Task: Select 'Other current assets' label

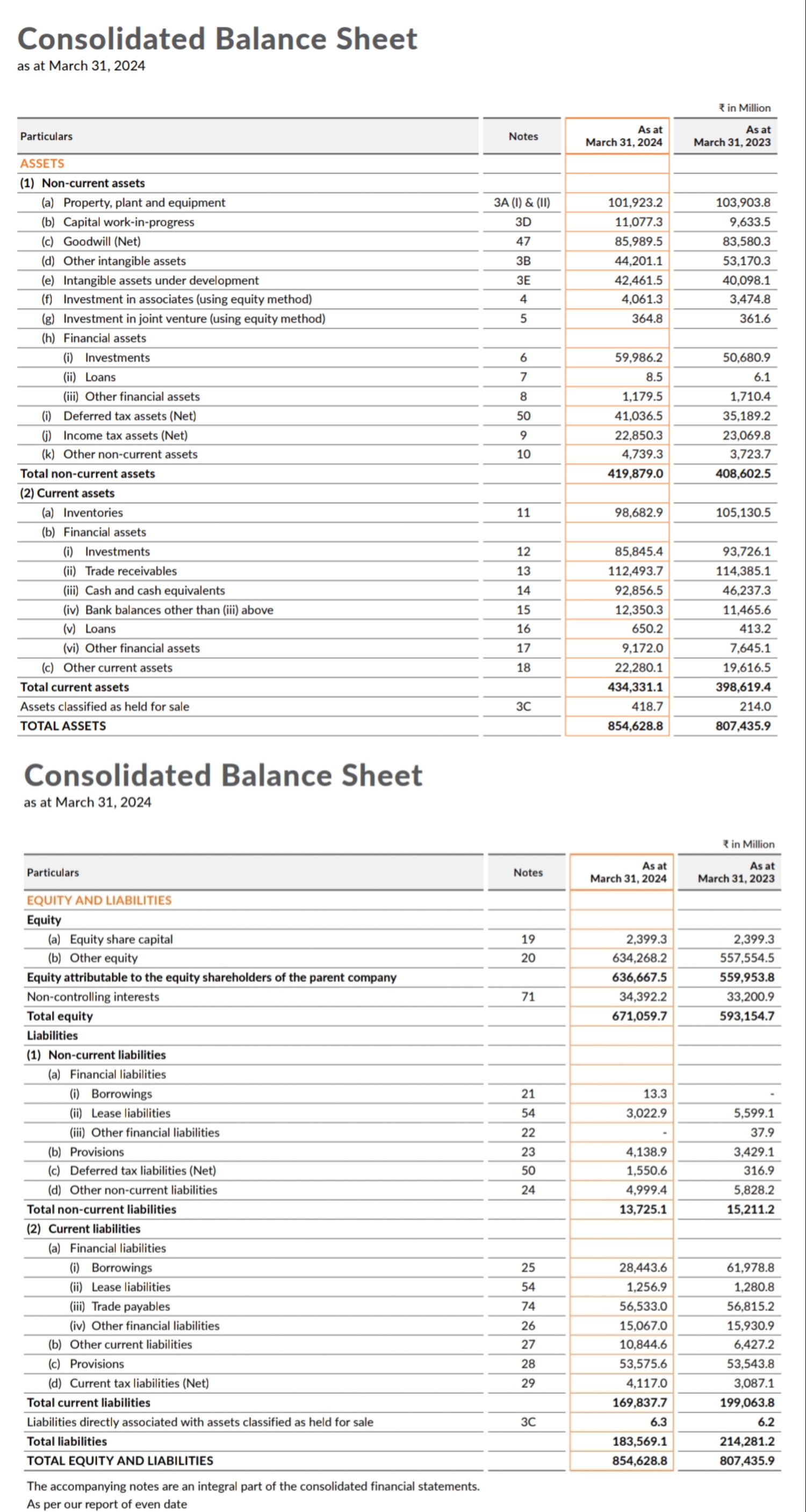Action: tap(117, 668)
